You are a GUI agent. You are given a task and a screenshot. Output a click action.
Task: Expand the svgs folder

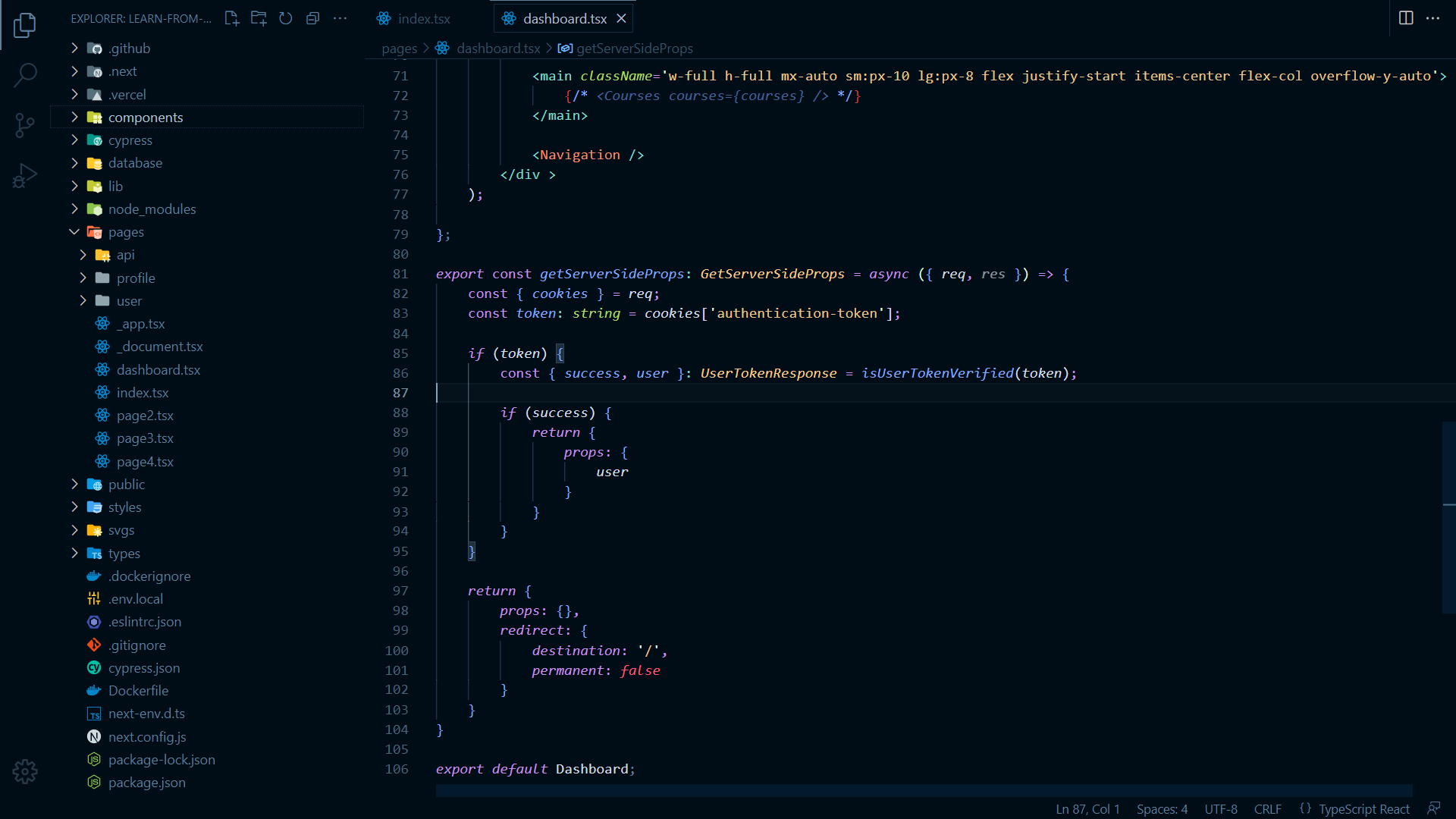207,530
